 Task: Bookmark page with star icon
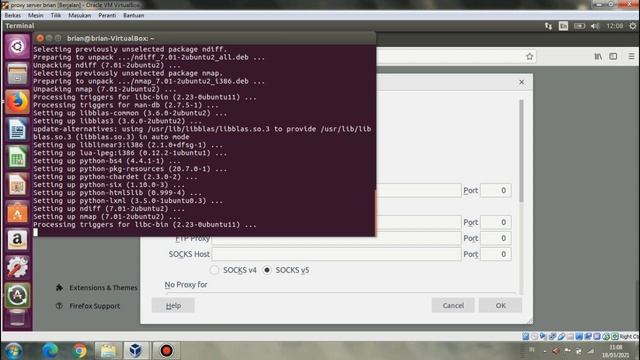pos(529,57)
